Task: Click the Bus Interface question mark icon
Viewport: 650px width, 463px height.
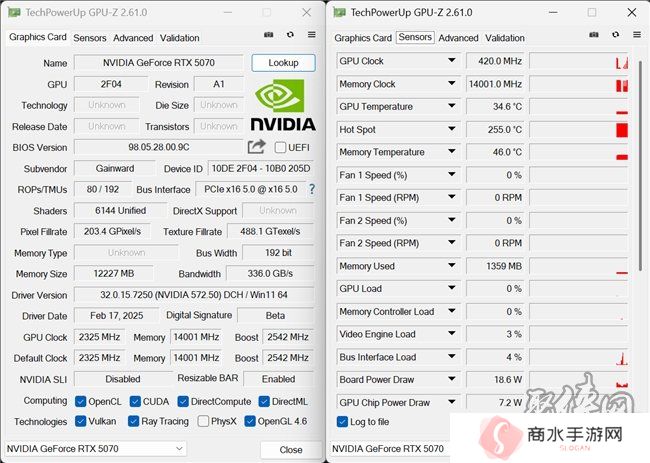Action: tap(312, 189)
